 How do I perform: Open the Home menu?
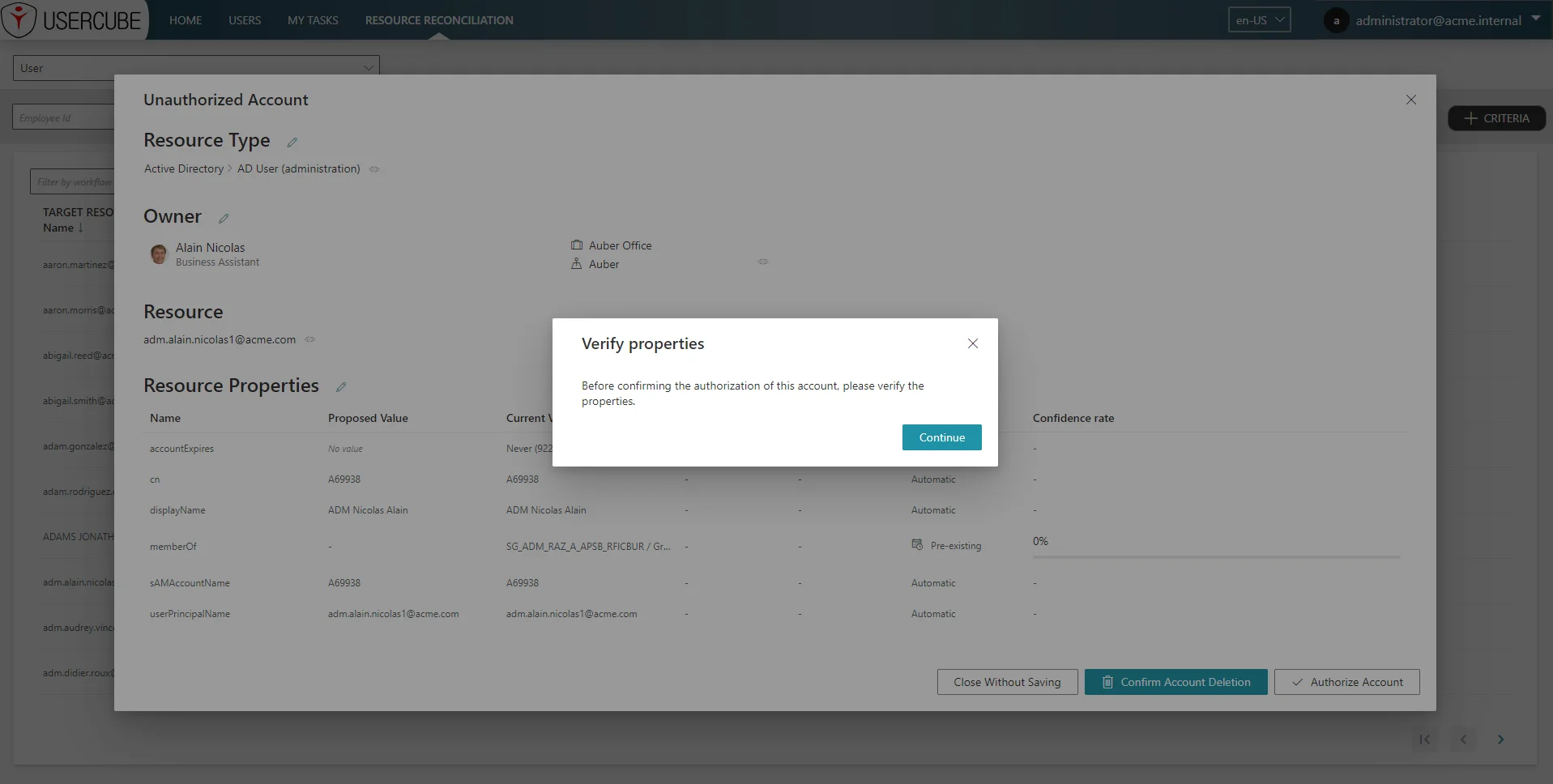coord(186,20)
